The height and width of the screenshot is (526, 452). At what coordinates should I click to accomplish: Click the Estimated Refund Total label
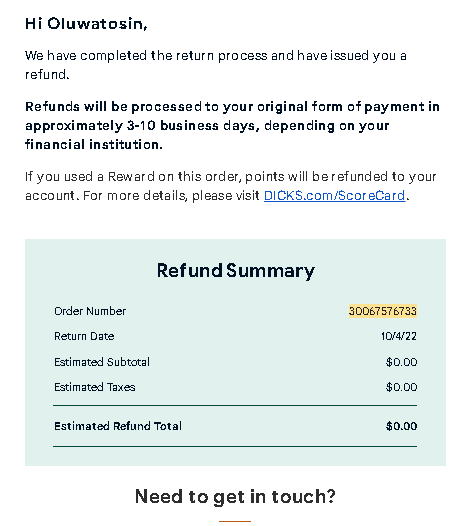tap(118, 426)
